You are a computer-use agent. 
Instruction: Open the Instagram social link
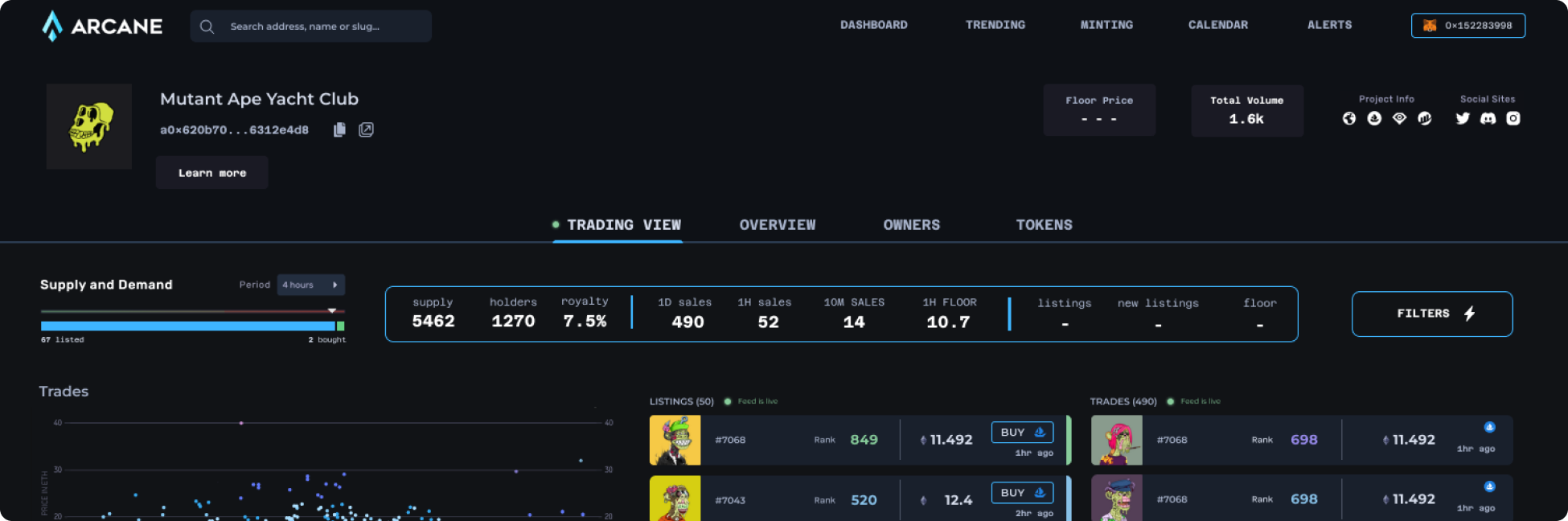click(1513, 118)
